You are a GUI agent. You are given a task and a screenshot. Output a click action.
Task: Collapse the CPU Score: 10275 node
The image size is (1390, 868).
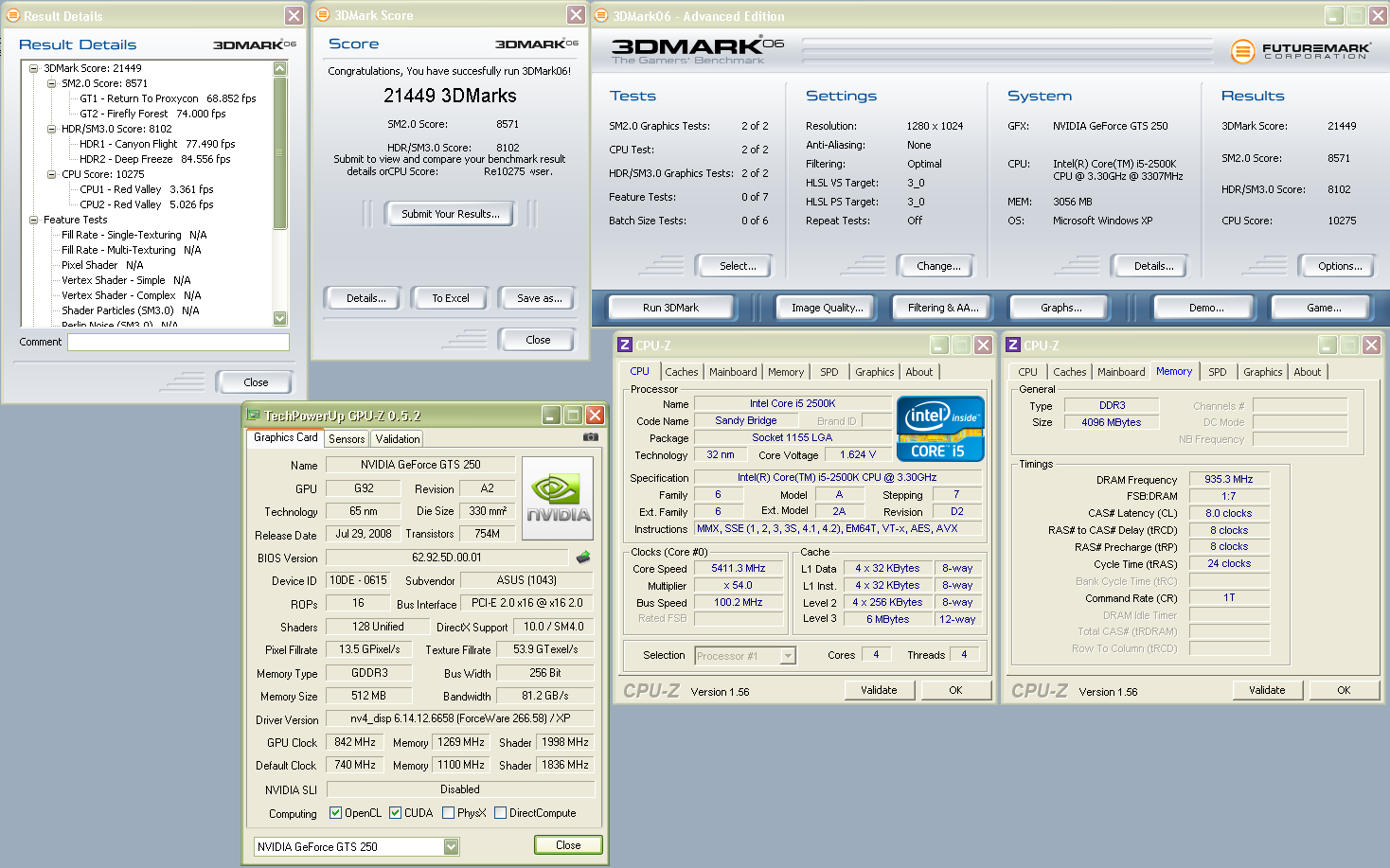[x=52, y=174]
